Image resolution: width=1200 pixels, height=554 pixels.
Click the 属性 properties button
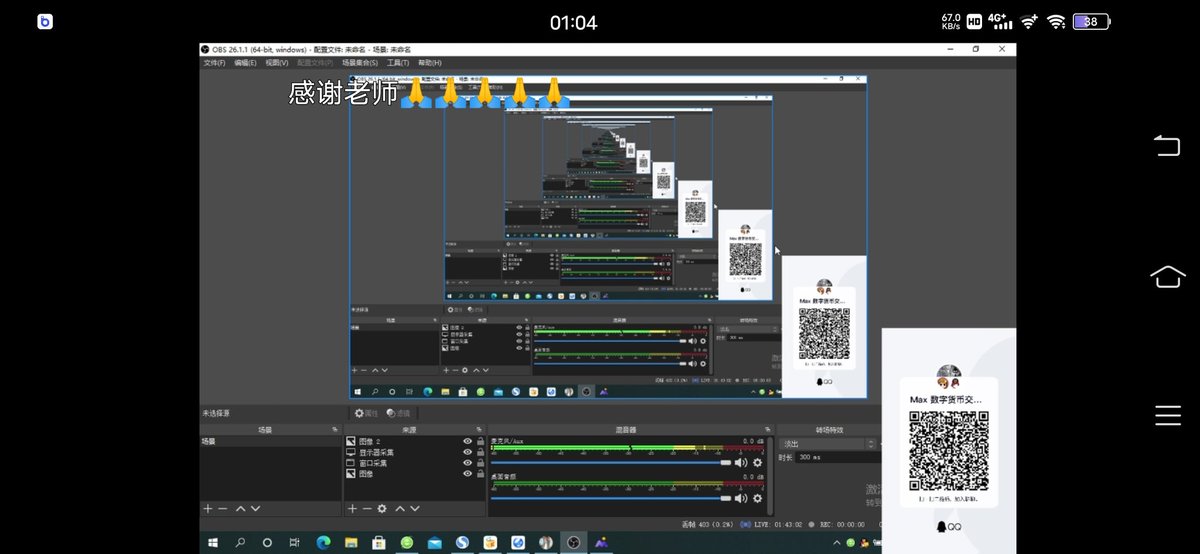tap(366, 413)
